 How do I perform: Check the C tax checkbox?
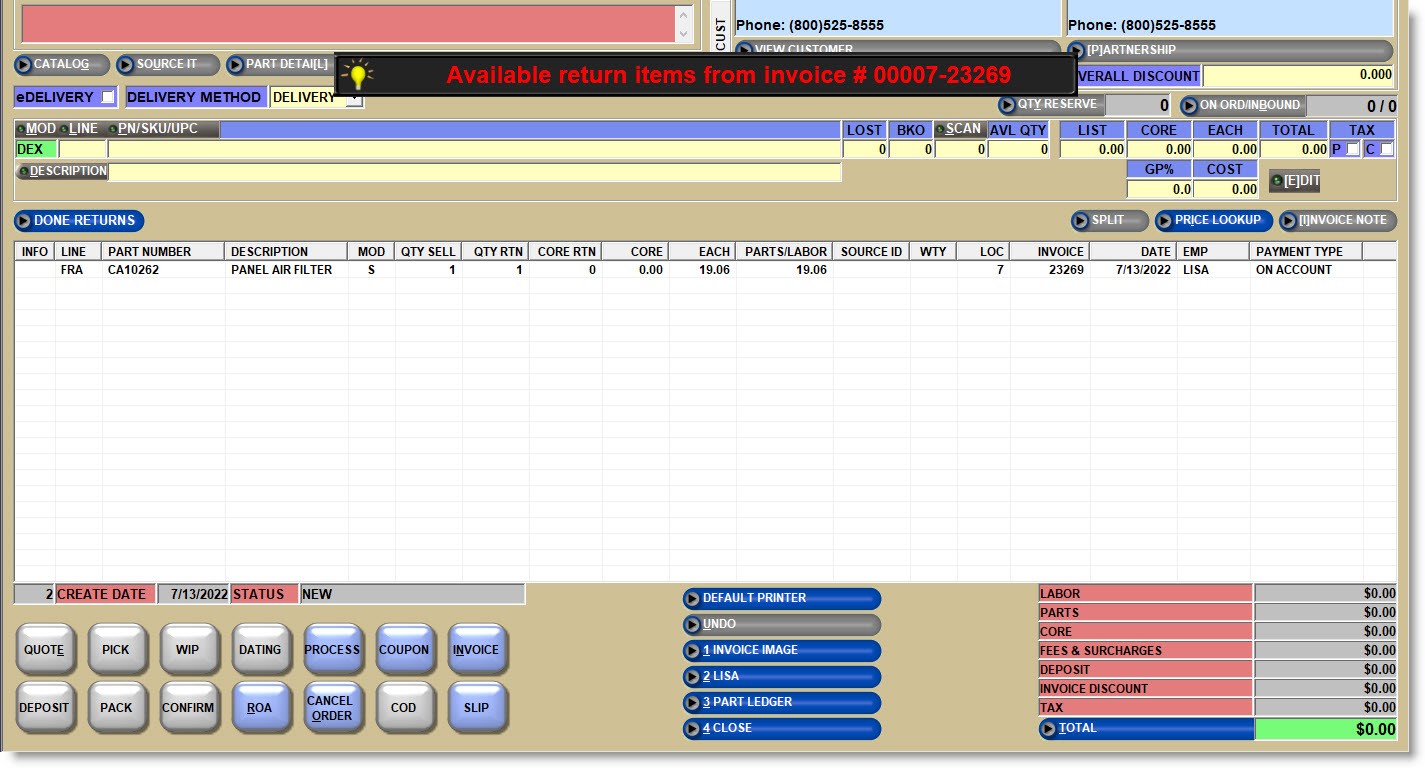click(x=1386, y=149)
